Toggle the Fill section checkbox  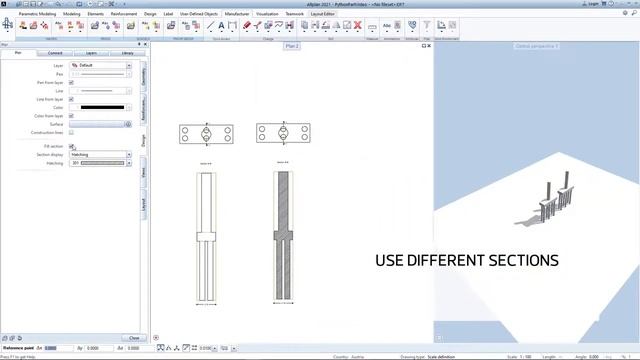71,146
